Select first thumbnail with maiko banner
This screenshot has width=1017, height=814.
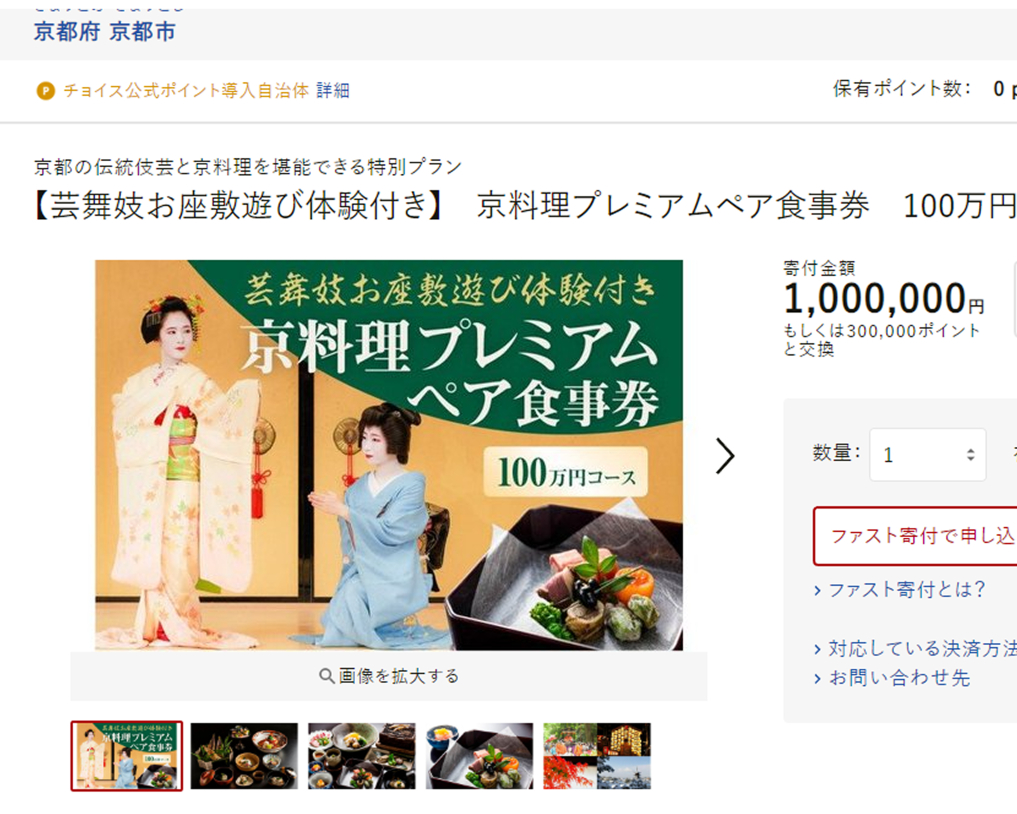126,756
